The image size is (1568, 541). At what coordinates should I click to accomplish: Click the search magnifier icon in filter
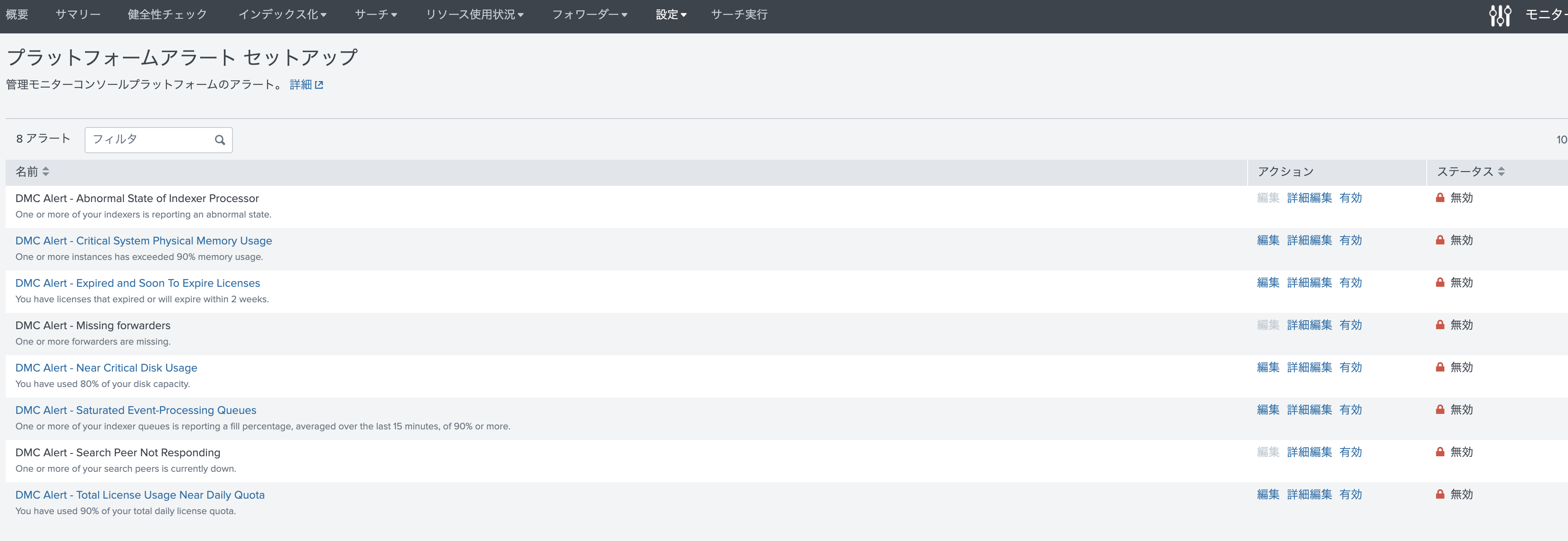220,140
